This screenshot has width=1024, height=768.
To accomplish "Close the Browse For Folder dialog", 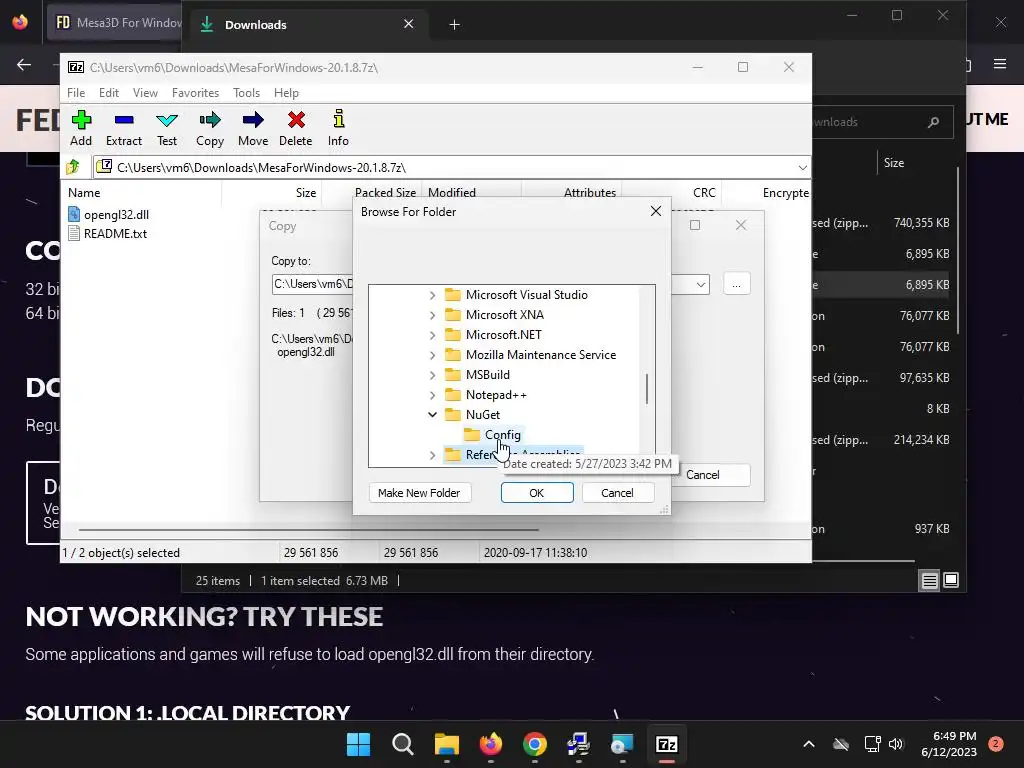I will 656,211.
